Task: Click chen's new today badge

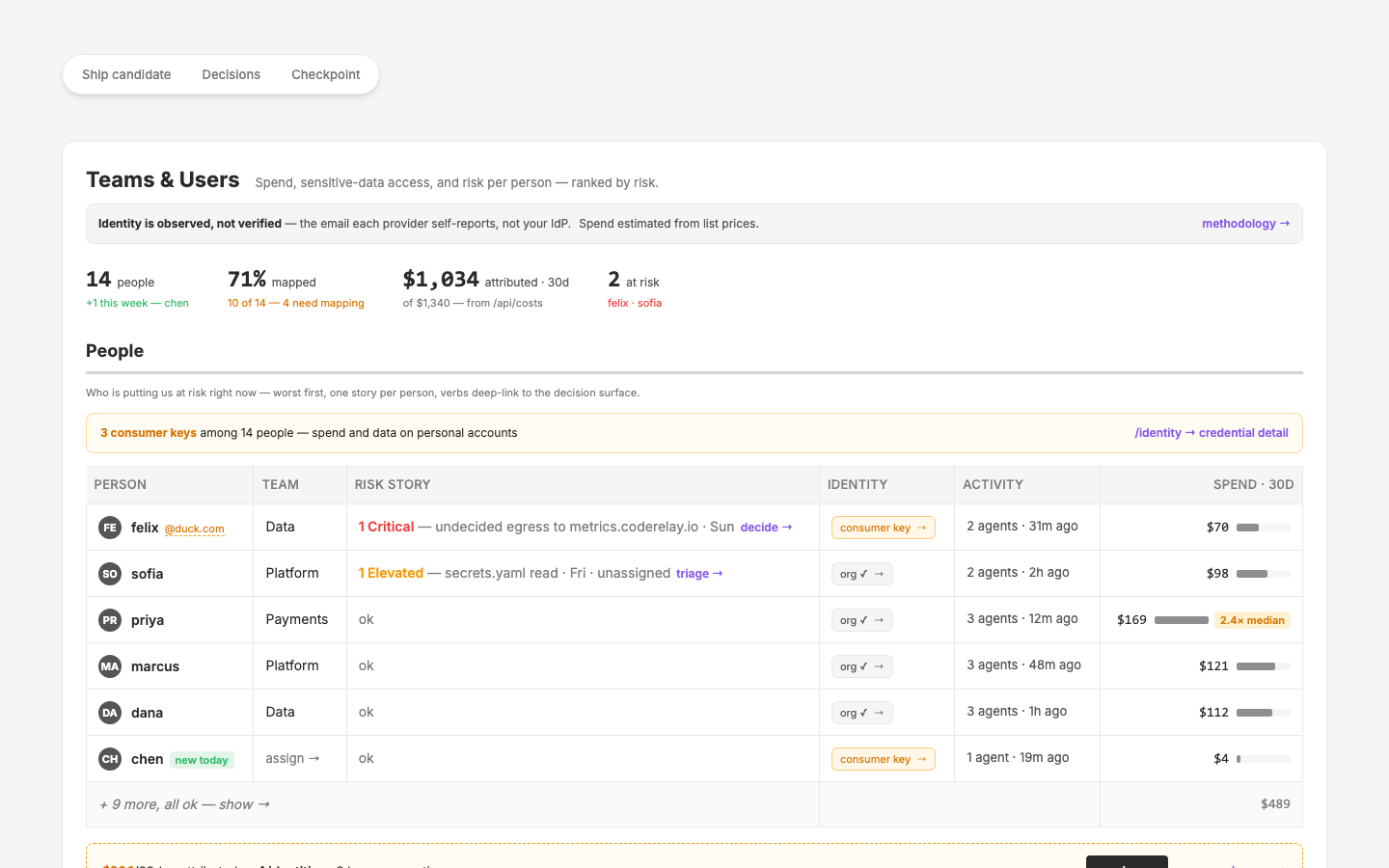Action: tap(202, 760)
